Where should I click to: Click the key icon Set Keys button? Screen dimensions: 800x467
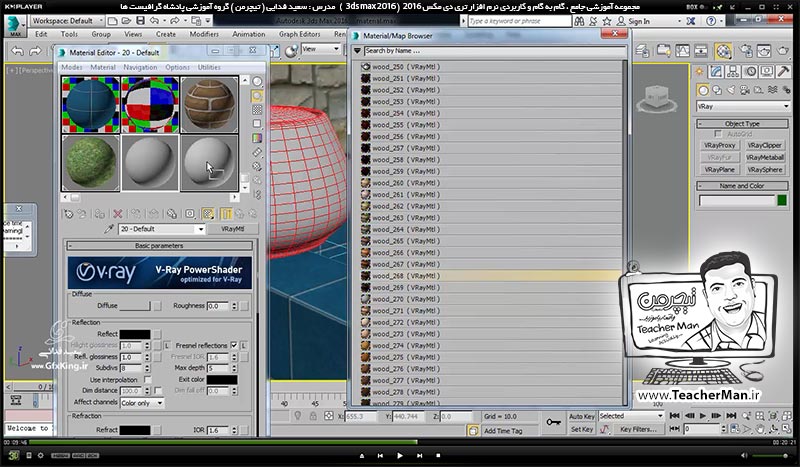[553, 423]
